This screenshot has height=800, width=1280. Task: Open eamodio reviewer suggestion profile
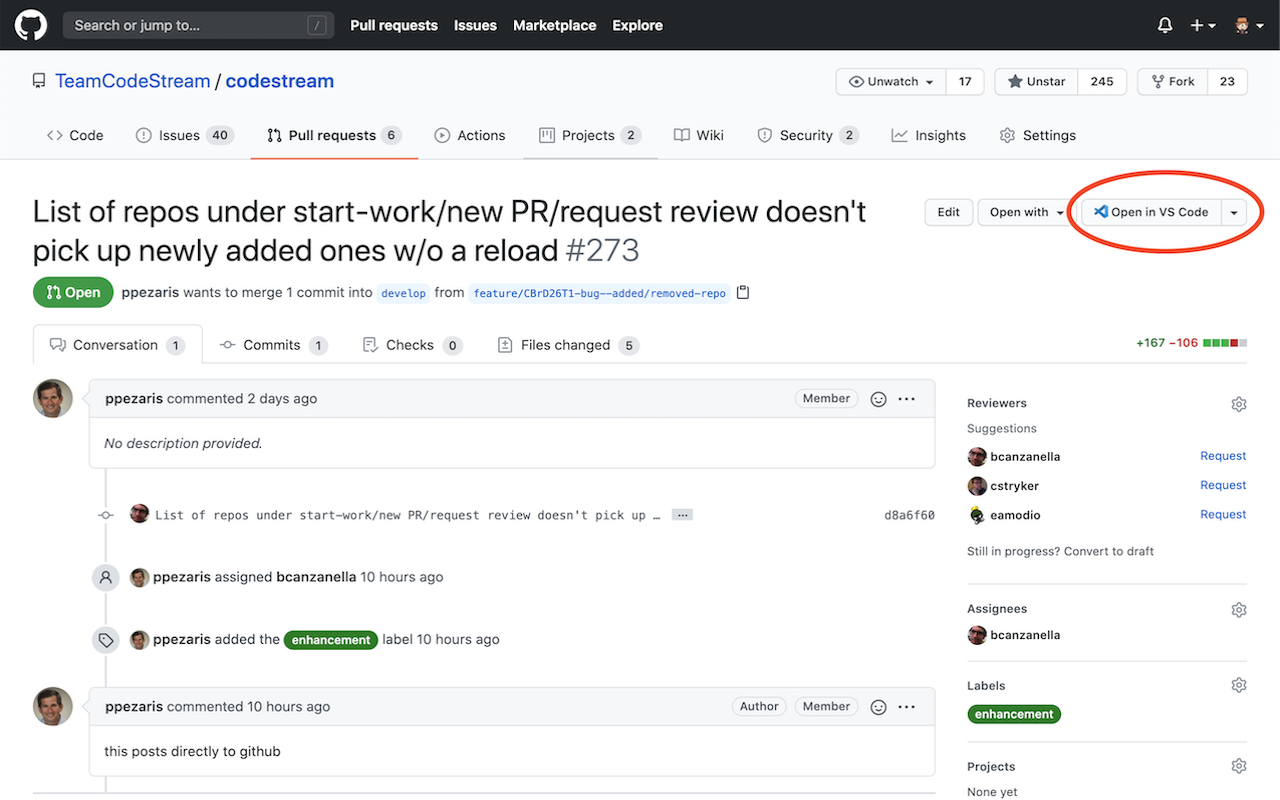pyautogui.click(x=1015, y=515)
